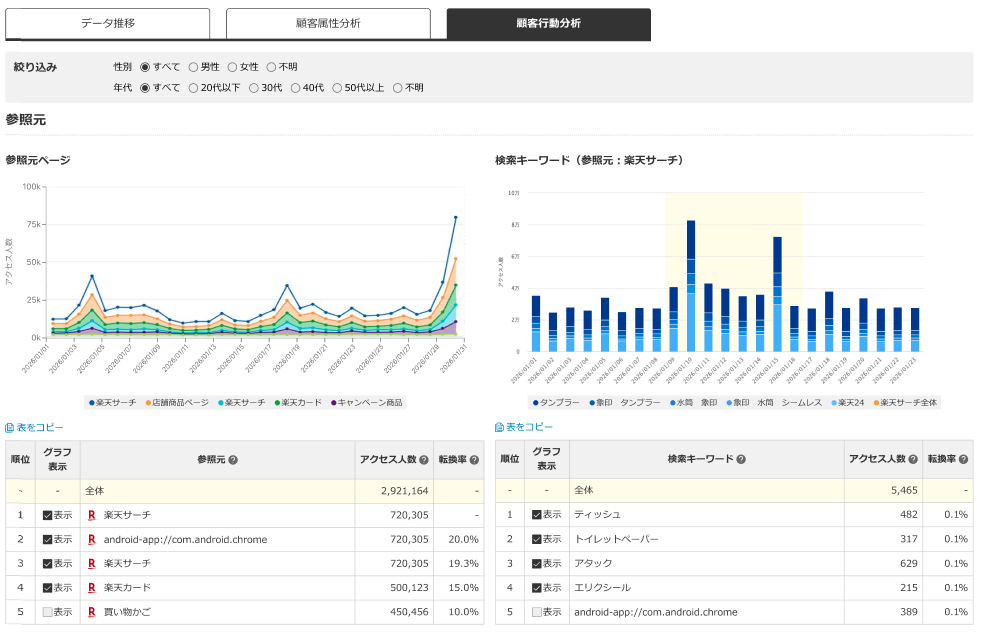988x636 pixels.
Task: Copy the 検索キーワード table via 表をコピー link
Action: pos(529,427)
